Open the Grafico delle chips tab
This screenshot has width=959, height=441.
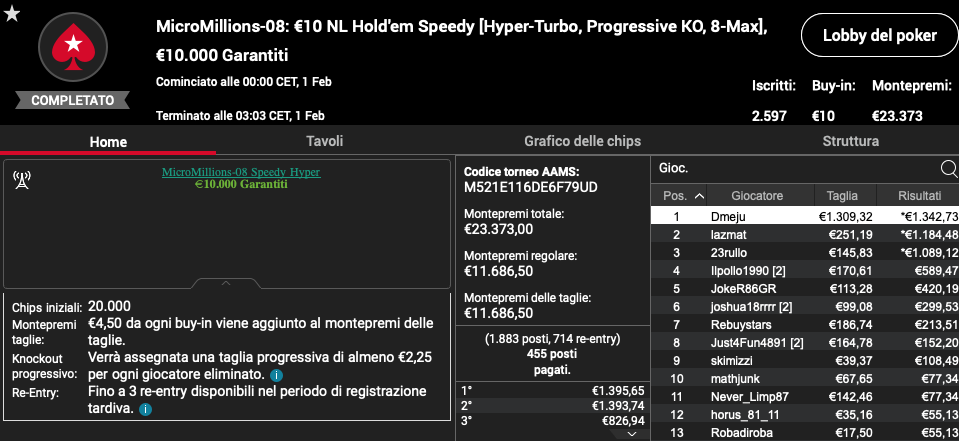582,141
